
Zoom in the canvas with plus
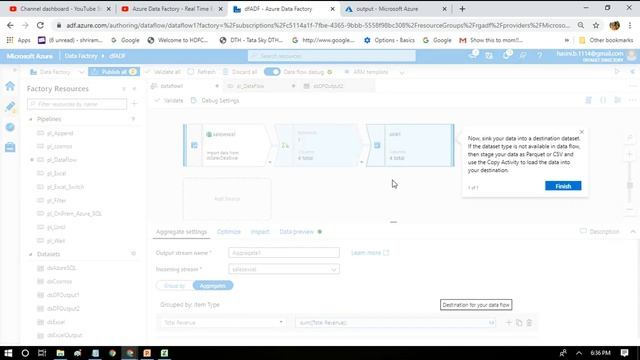point(630,155)
